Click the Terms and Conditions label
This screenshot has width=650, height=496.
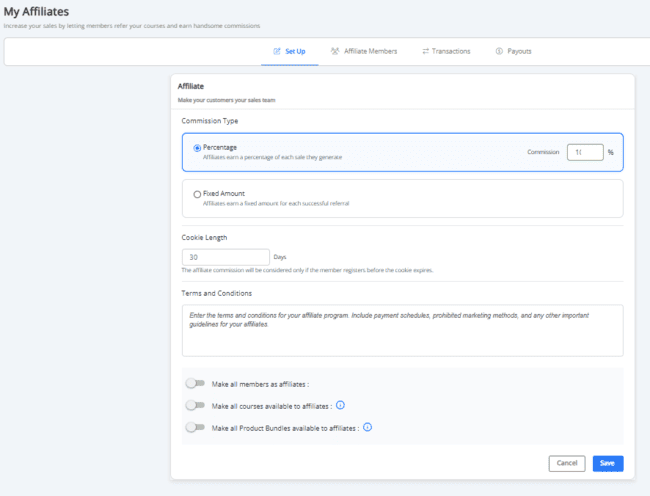(x=216, y=293)
